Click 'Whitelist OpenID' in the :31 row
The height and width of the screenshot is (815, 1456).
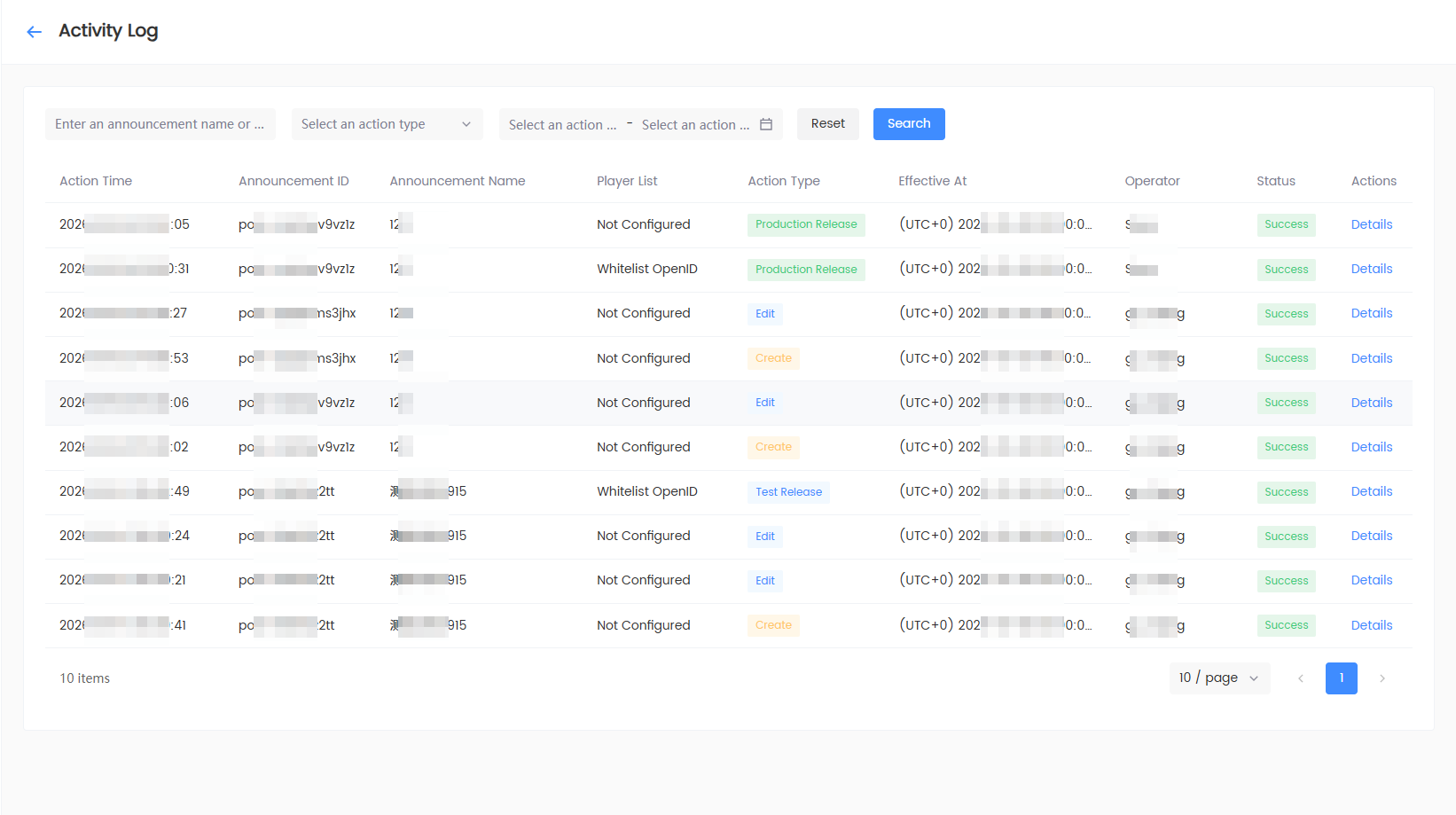point(647,269)
